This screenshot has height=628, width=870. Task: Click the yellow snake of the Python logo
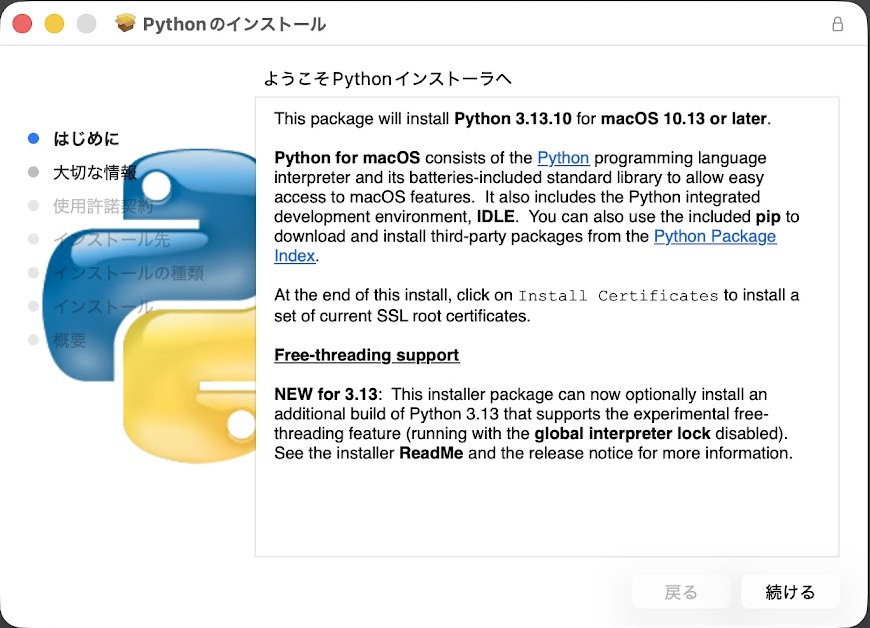click(190, 390)
